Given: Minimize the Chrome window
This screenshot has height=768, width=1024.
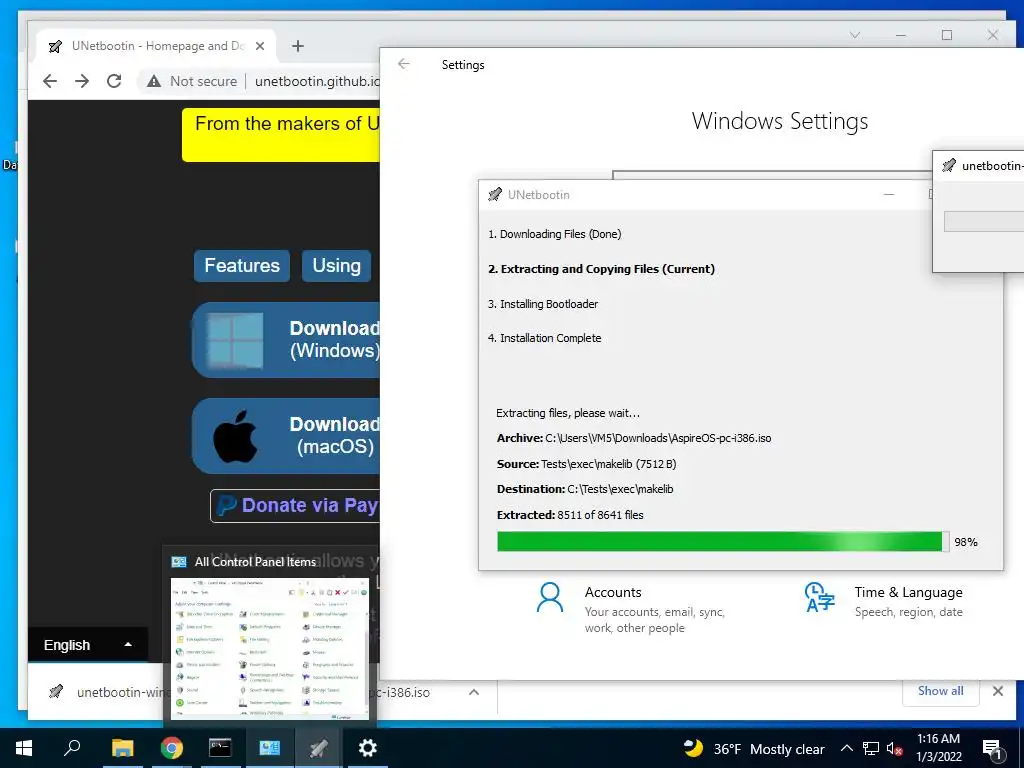Looking at the screenshot, I should click(901, 35).
